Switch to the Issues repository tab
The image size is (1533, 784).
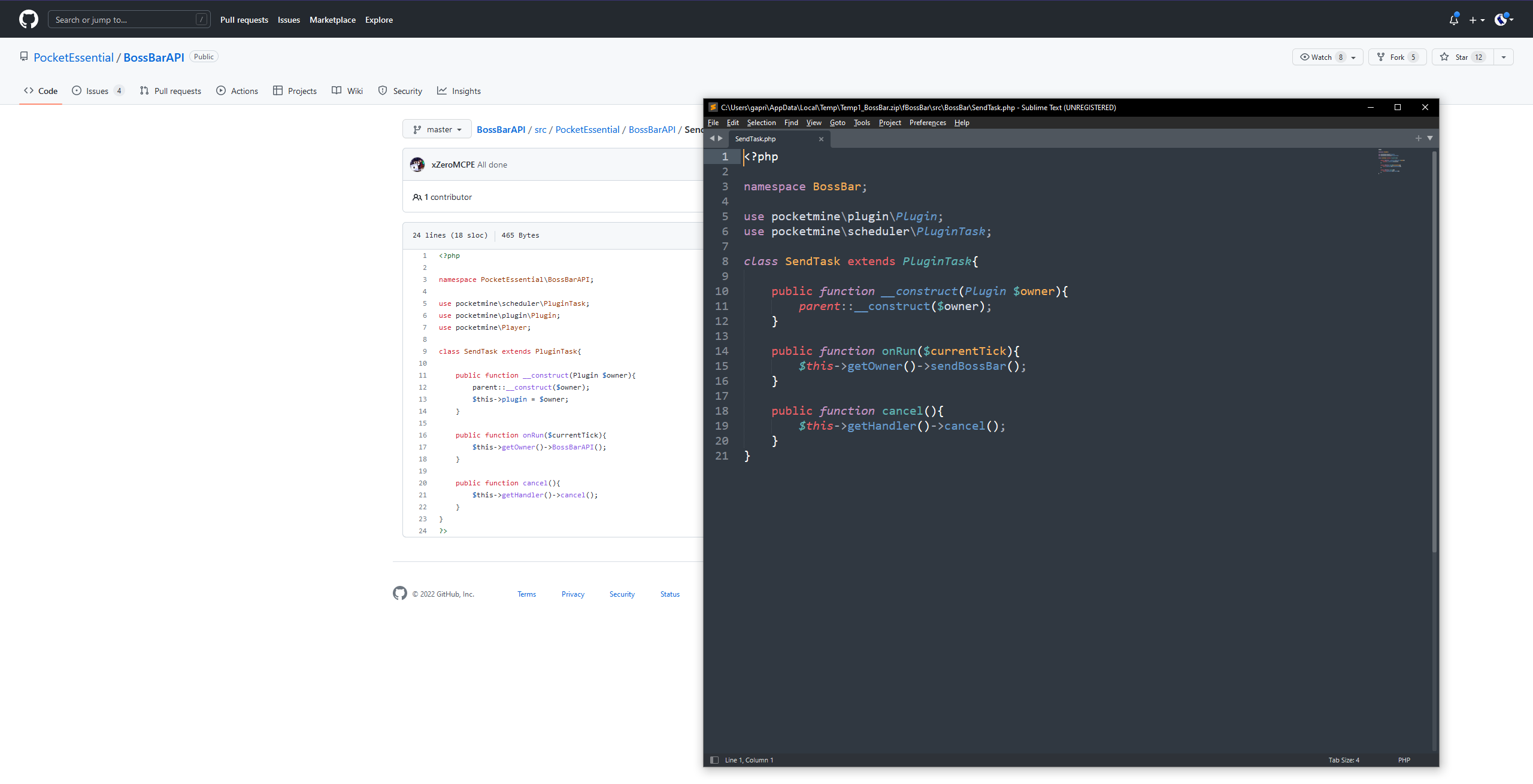point(96,91)
